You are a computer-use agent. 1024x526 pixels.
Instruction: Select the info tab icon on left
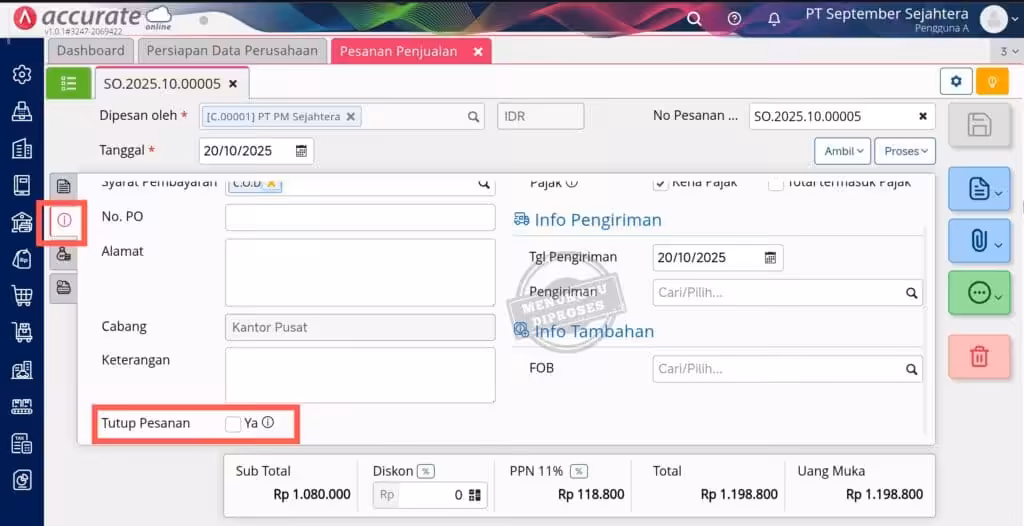[x=64, y=220]
